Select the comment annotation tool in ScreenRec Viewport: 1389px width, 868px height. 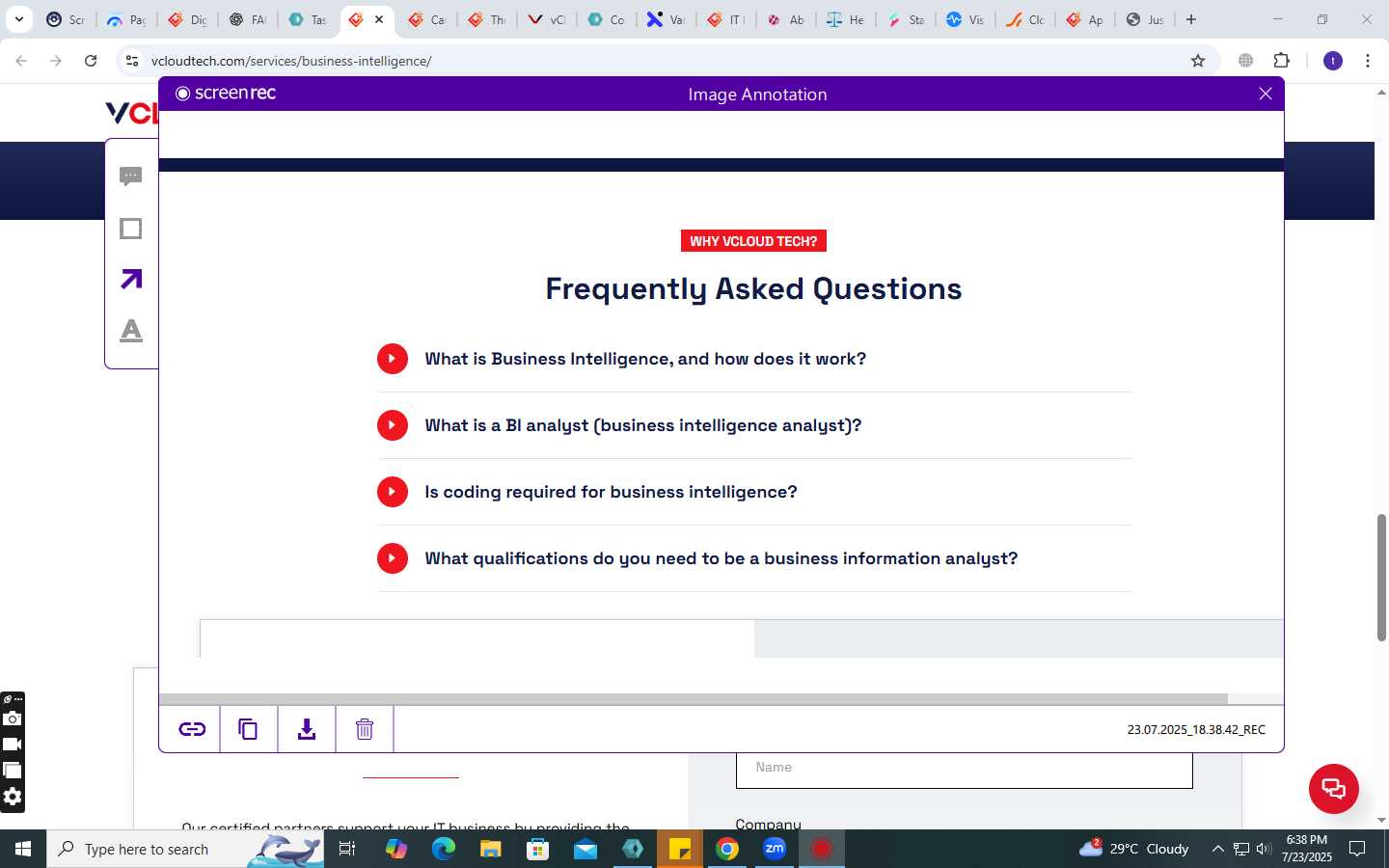pyautogui.click(x=131, y=176)
